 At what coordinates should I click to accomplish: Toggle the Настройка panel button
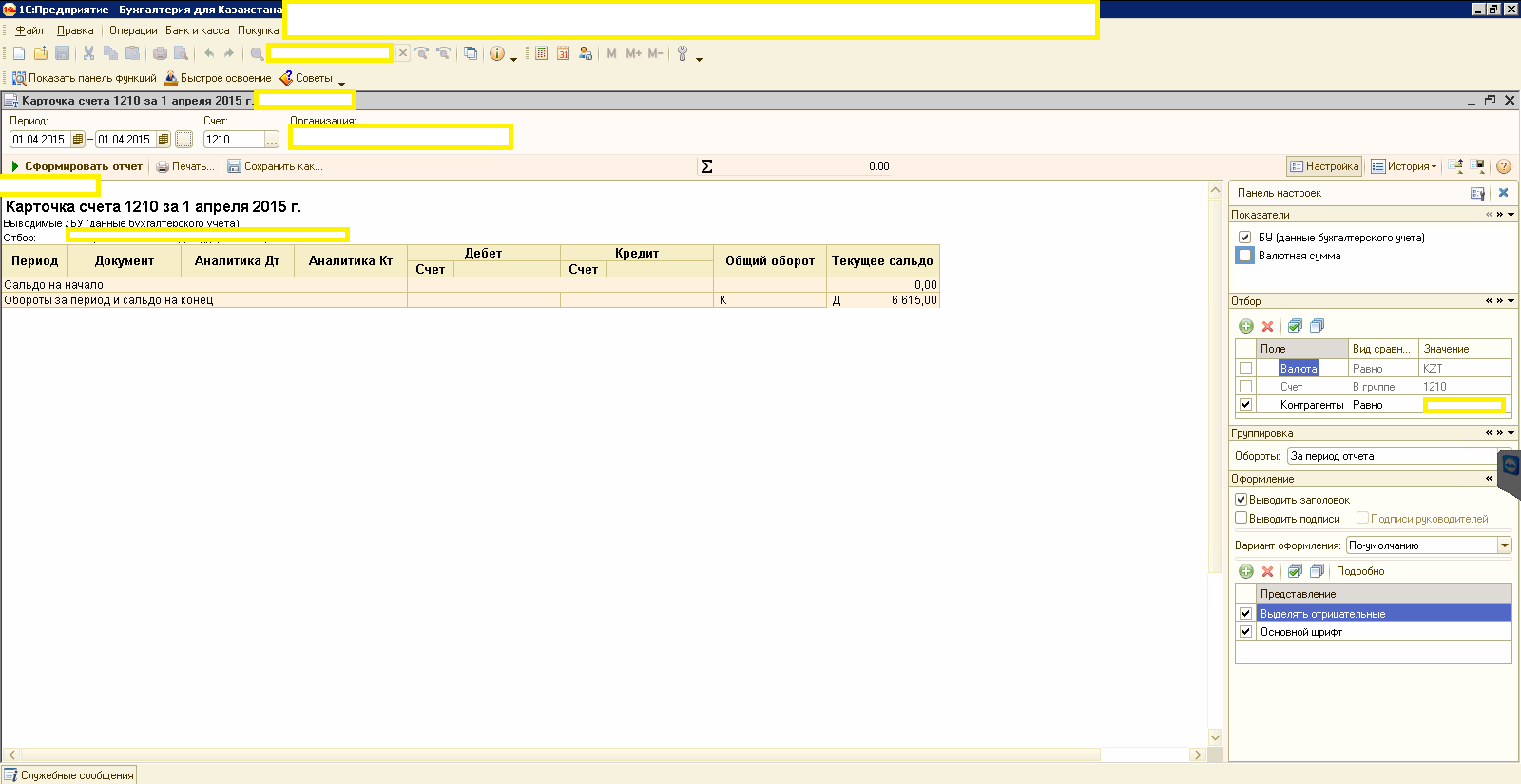[1324, 166]
